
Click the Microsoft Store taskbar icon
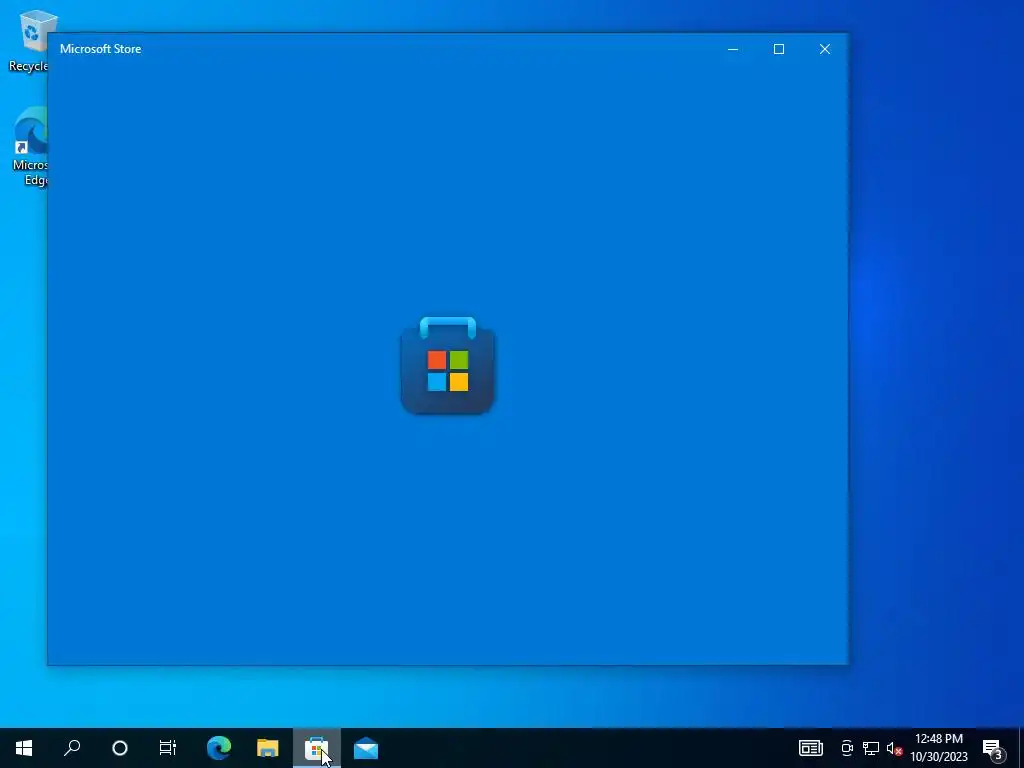[x=317, y=748]
